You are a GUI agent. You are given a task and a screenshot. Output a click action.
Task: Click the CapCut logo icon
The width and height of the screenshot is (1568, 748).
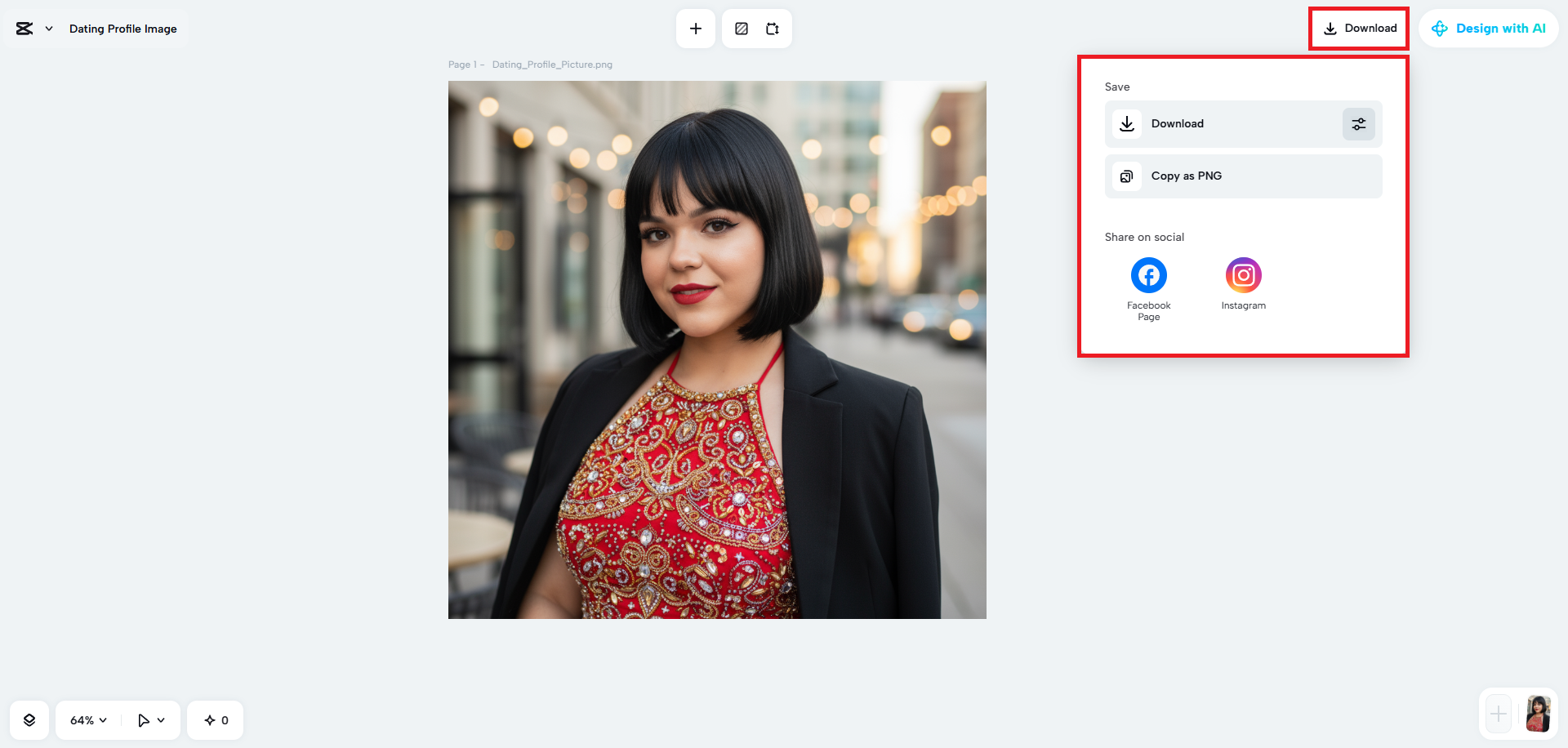click(x=22, y=28)
